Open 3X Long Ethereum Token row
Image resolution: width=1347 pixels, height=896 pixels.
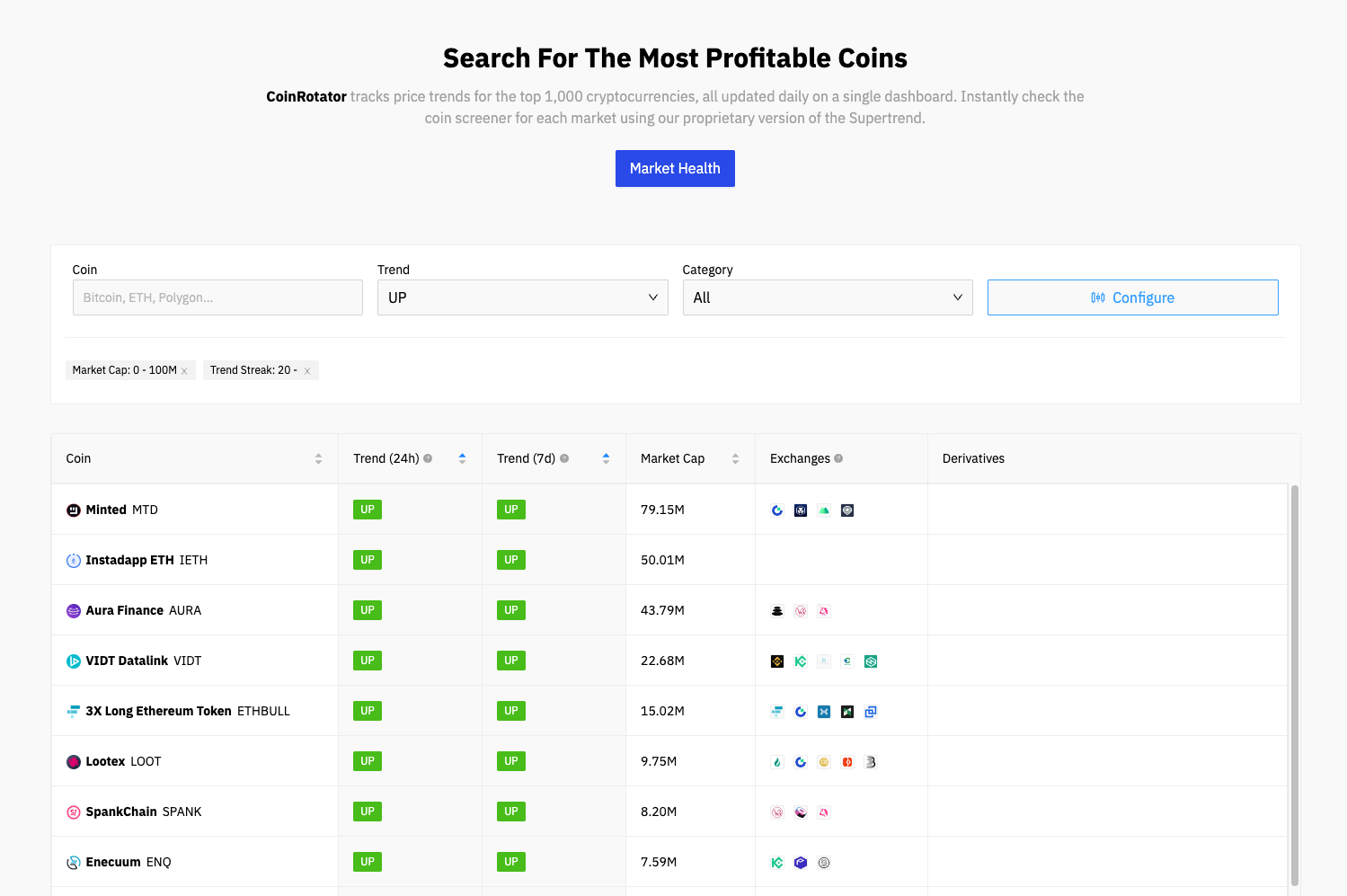(158, 711)
